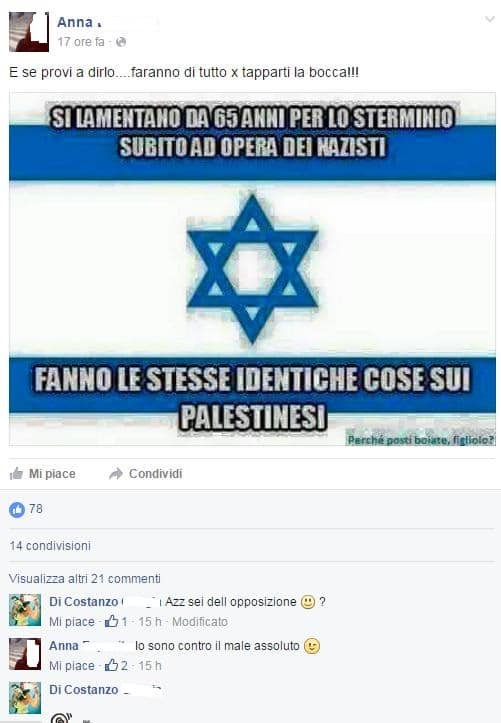Image resolution: width=501 pixels, height=723 pixels.
Task: Click thumbs-up count on Di Costanzo's comment
Action: point(116,622)
